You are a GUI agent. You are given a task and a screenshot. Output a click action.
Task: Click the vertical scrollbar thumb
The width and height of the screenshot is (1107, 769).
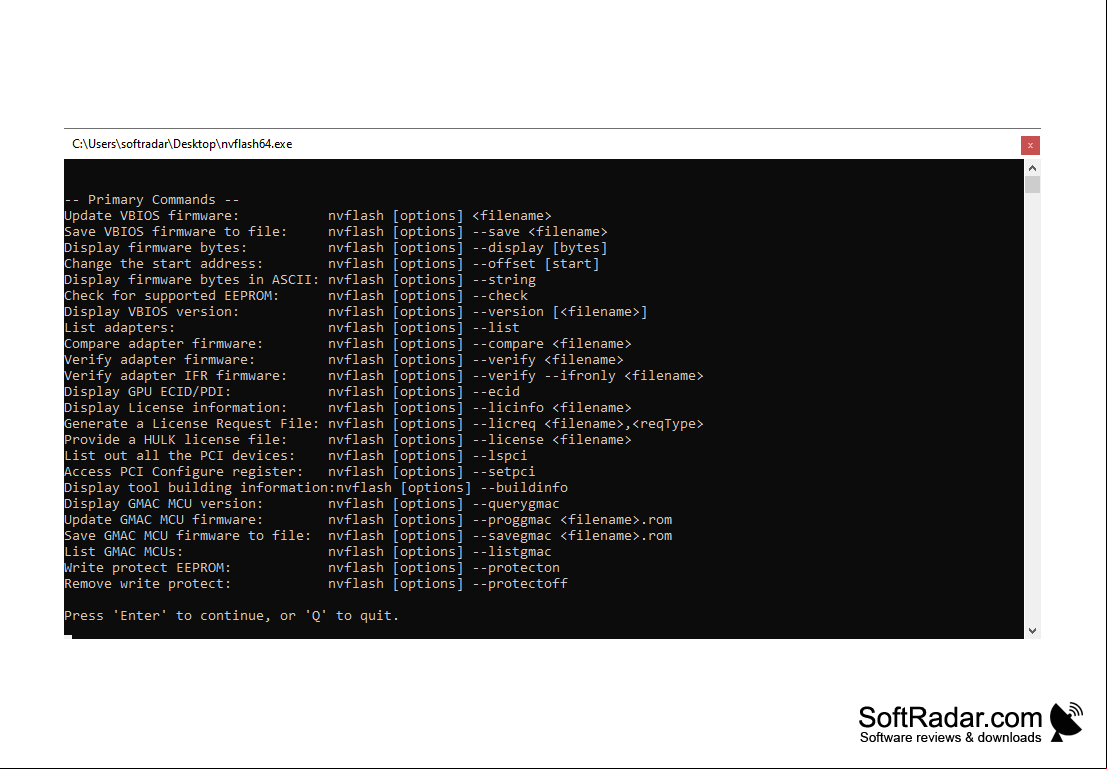1032,184
